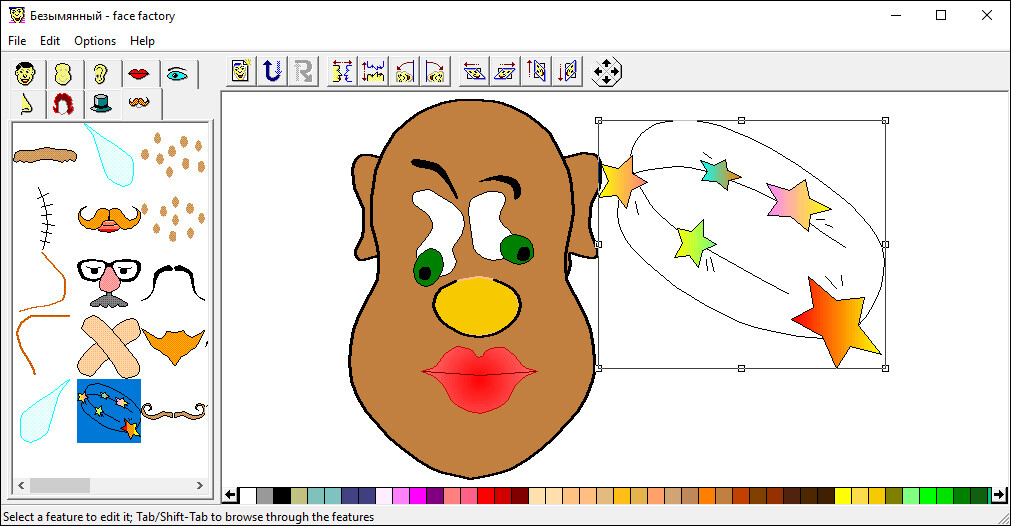Select the red lips on the face
Image resolution: width=1011 pixels, height=526 pixels.
pos(479,379)
